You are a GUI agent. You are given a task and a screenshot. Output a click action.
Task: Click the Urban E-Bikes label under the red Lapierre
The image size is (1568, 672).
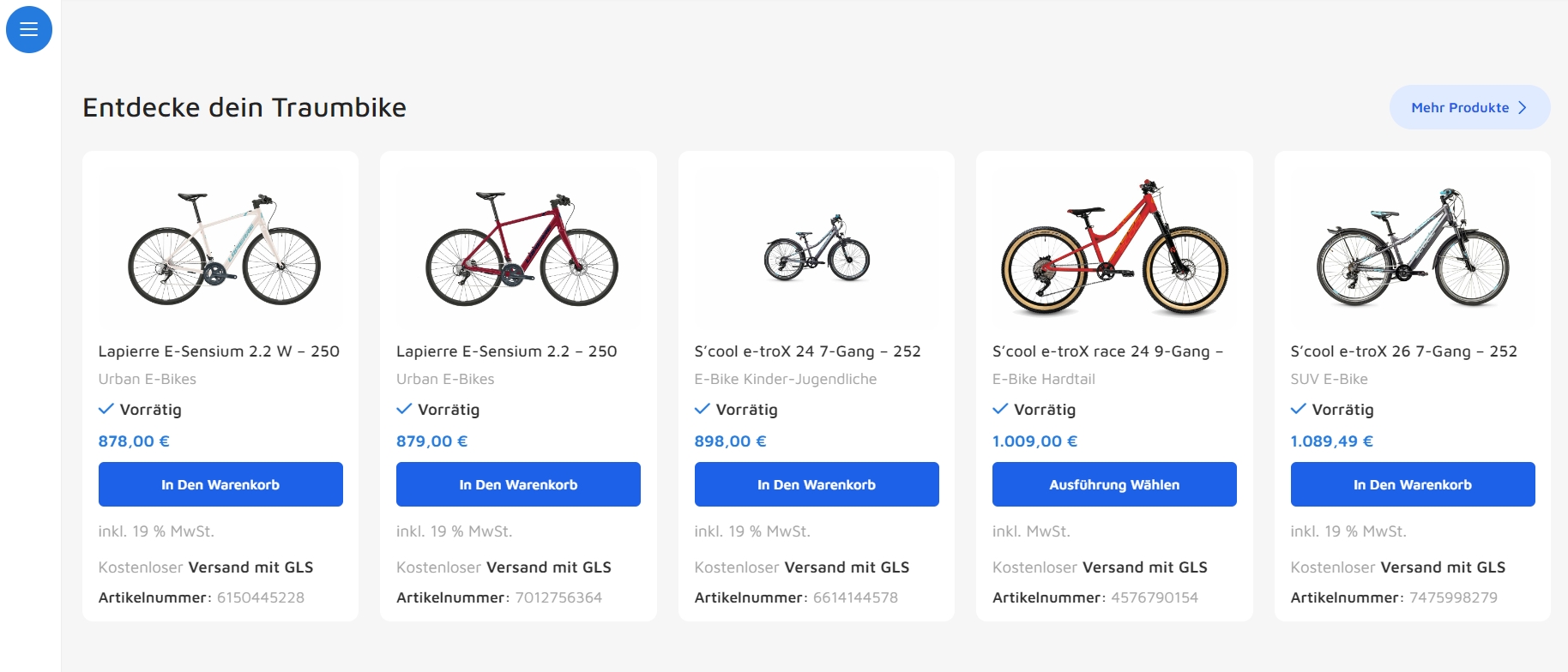point(445,379)
